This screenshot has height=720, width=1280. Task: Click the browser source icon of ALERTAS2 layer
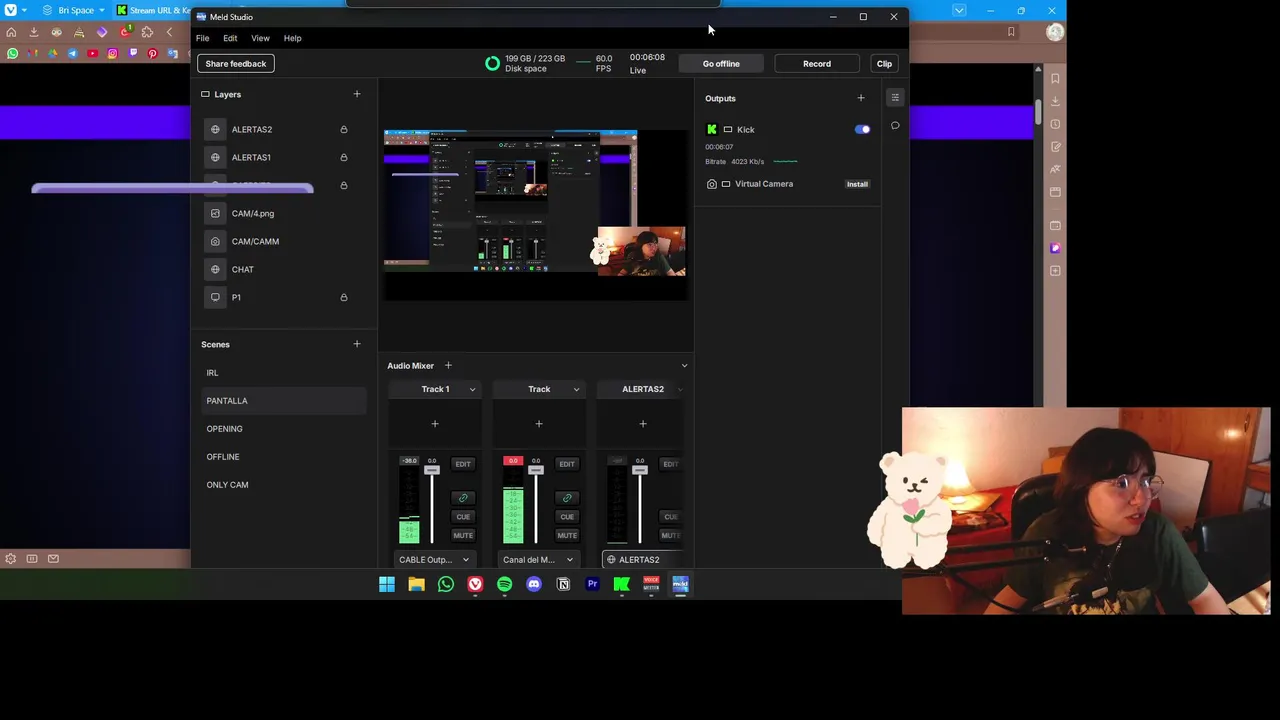tap(215, 129)
